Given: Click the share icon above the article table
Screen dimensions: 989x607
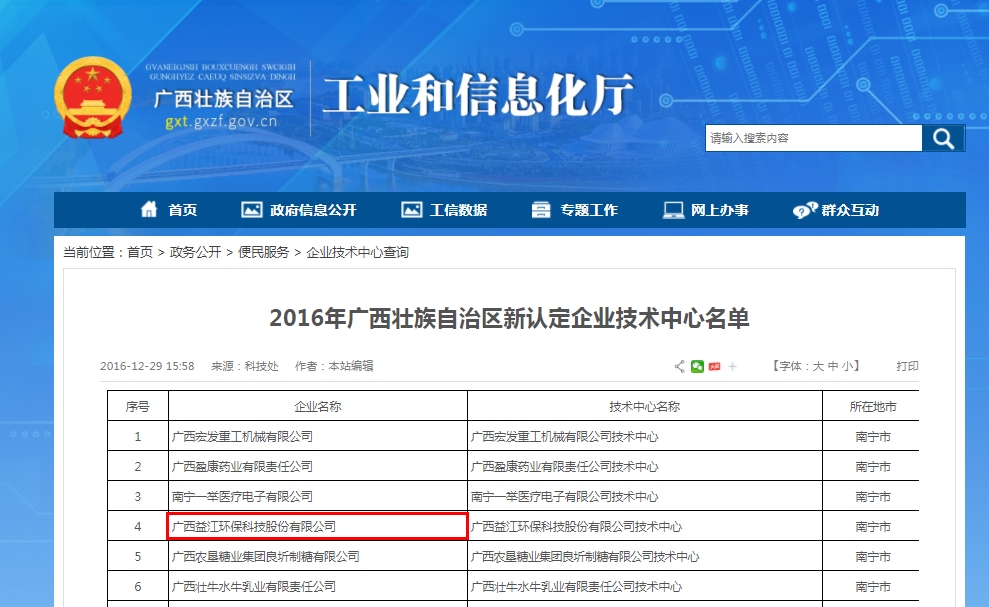Looking at the screenshot, I should (678, 366).
